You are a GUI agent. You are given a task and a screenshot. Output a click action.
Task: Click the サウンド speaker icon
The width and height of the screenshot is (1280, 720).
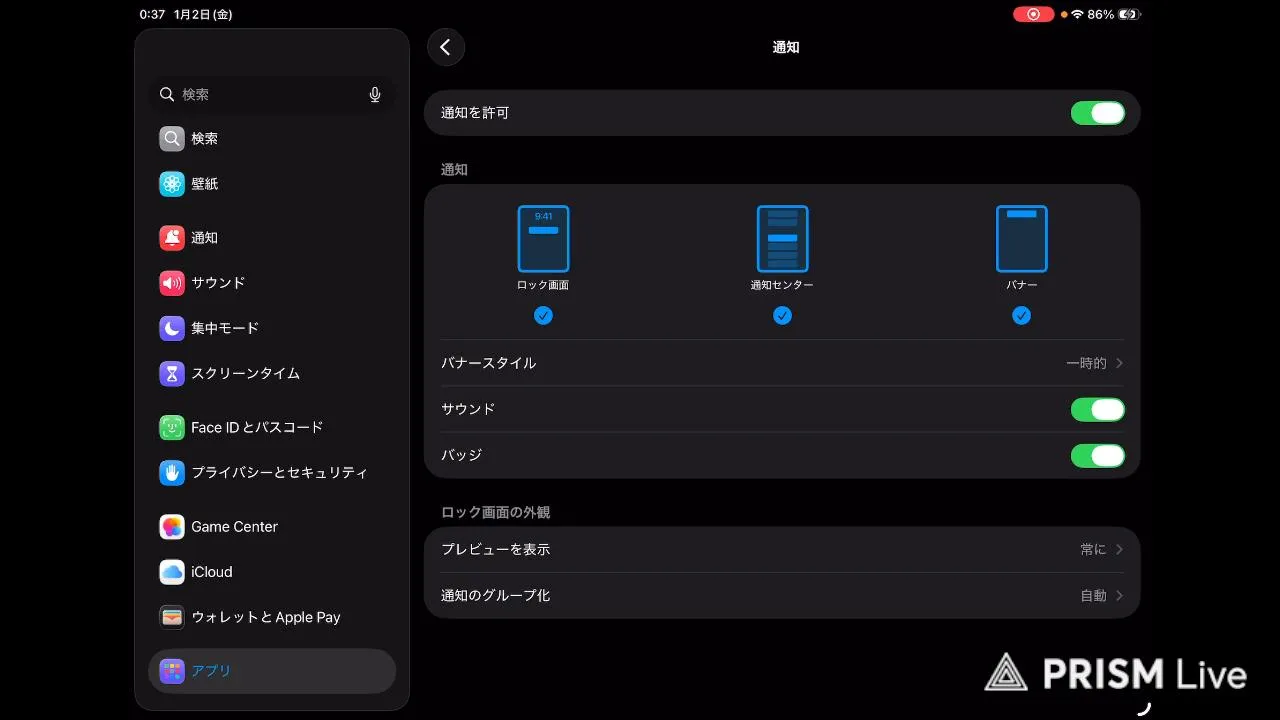coord(172,283)
